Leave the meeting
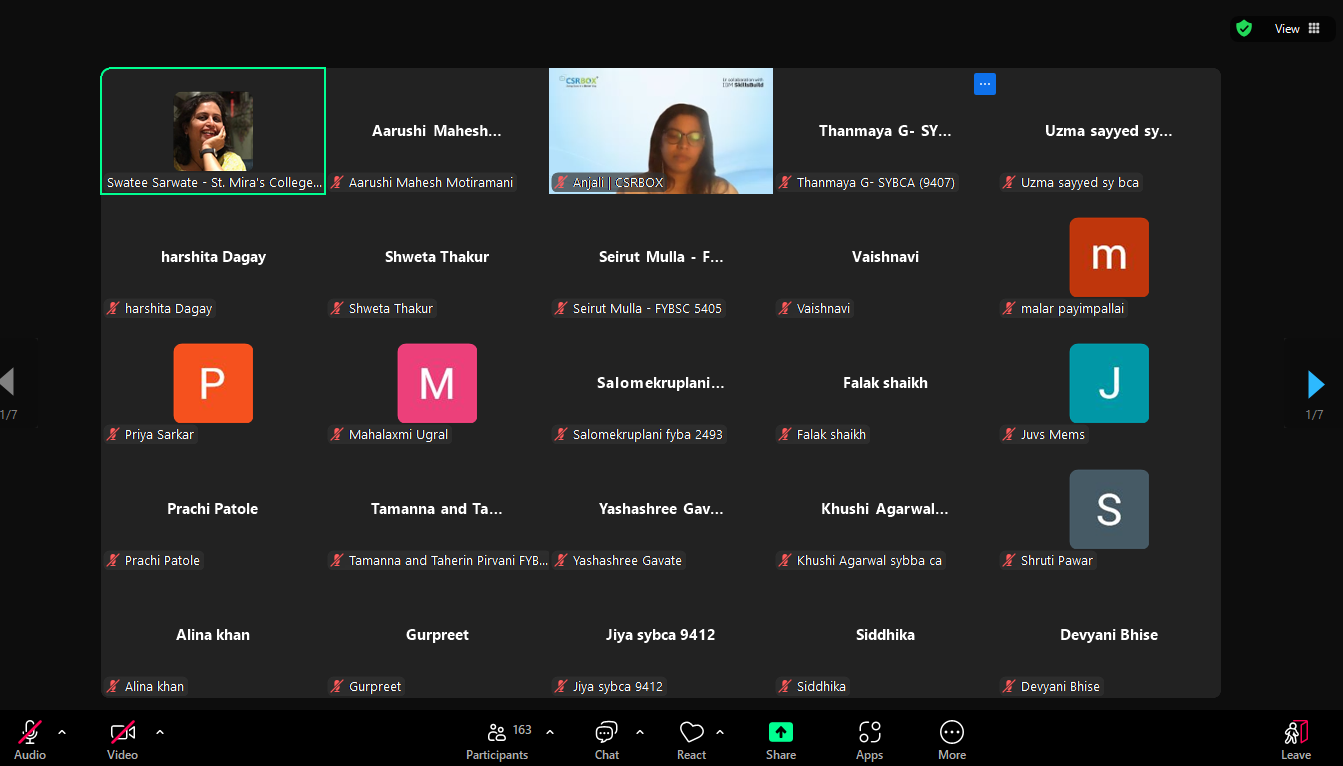 click(1296, 739)
